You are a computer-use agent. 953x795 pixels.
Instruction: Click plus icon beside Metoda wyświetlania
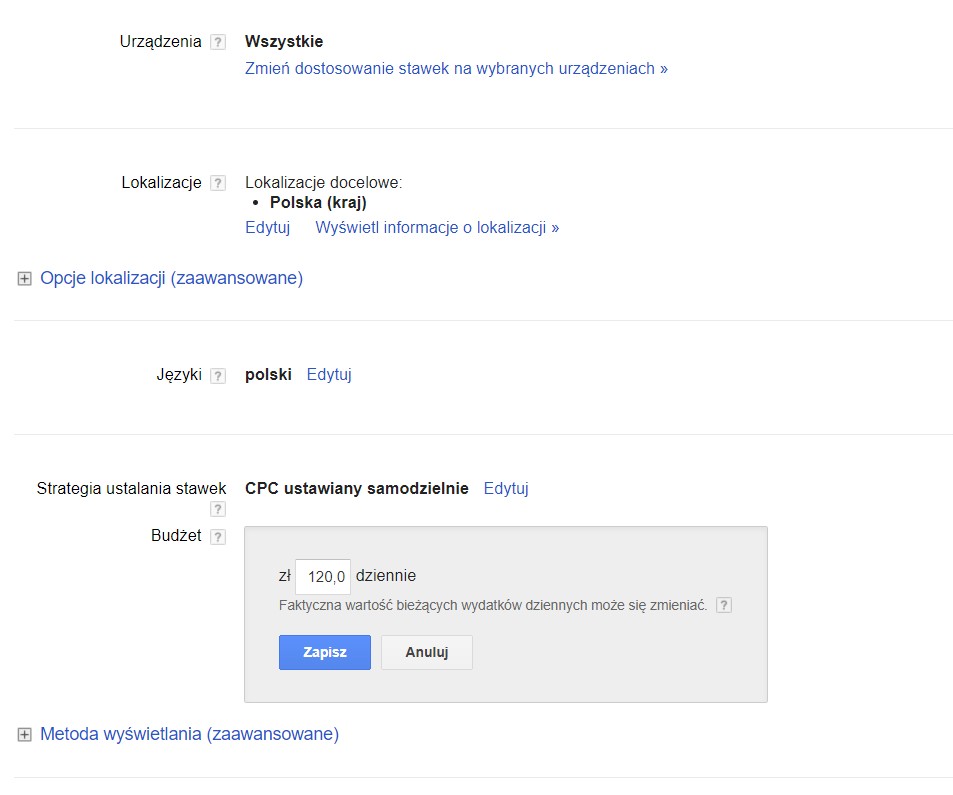(x=25, y=735)
